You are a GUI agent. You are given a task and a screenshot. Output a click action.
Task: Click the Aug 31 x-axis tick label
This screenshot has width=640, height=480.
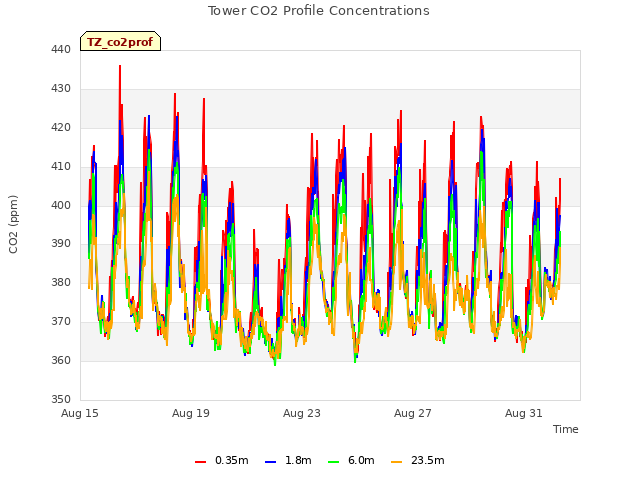tap(524, 413)
